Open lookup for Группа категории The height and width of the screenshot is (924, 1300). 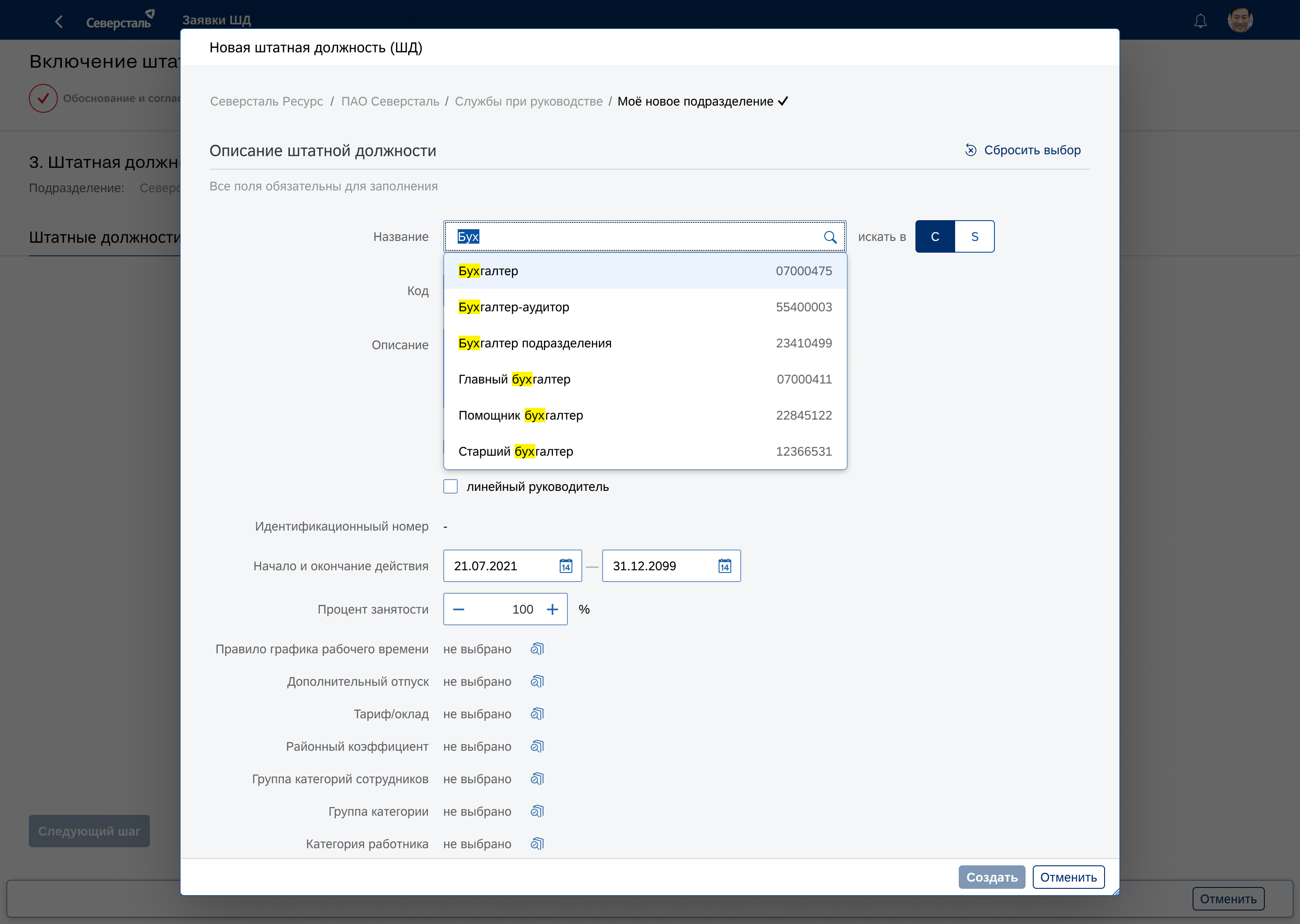537,811
